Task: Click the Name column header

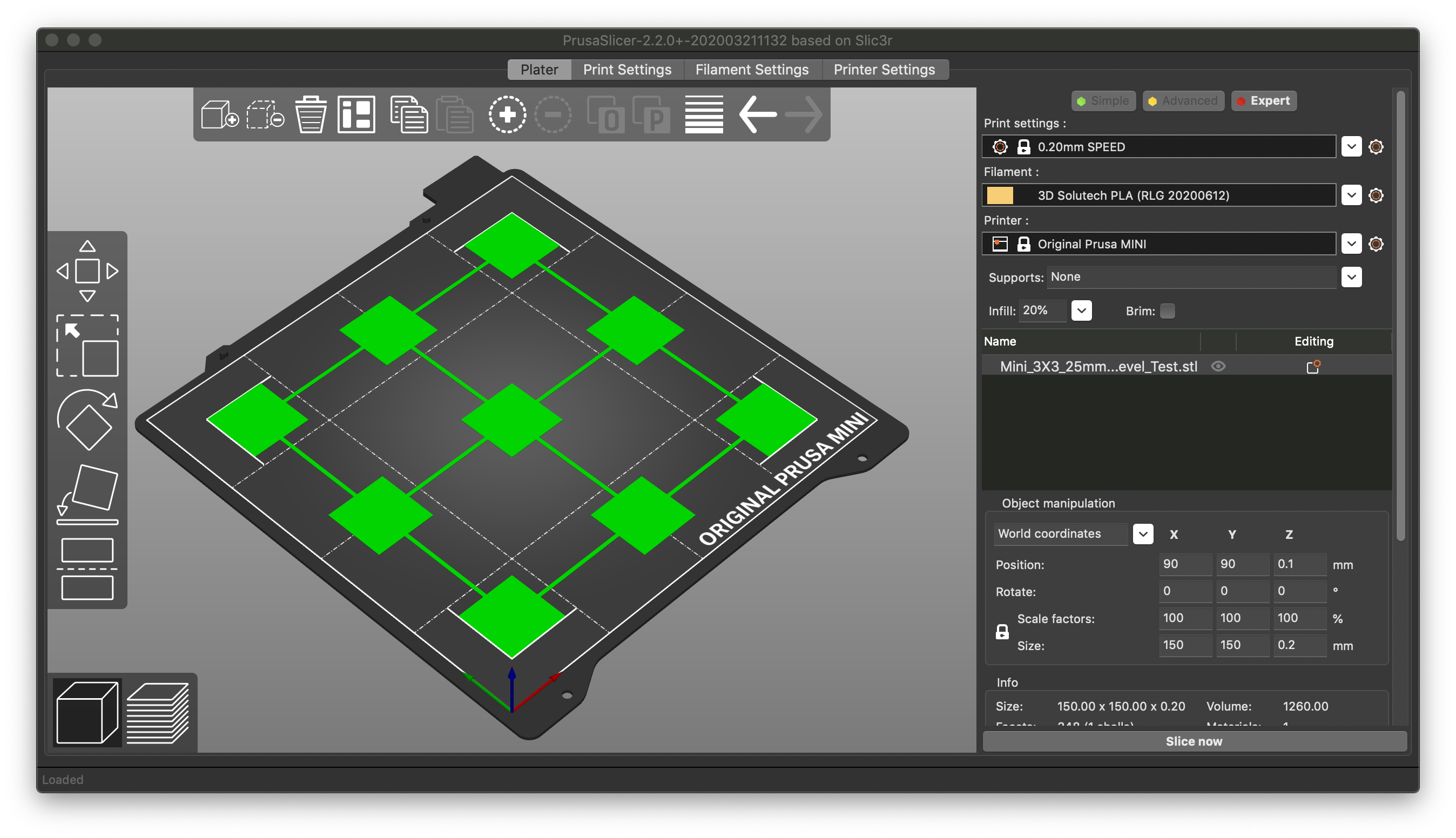Action: 1000,341
